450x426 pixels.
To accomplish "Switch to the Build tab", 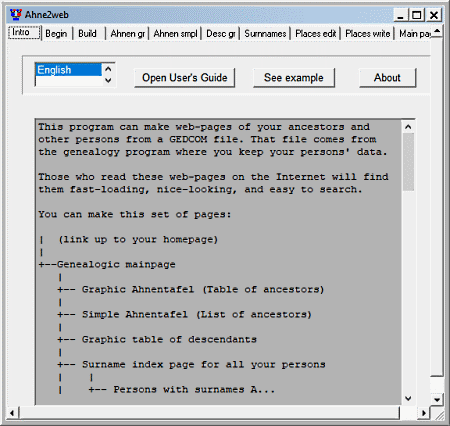I will tap(88, 34).
